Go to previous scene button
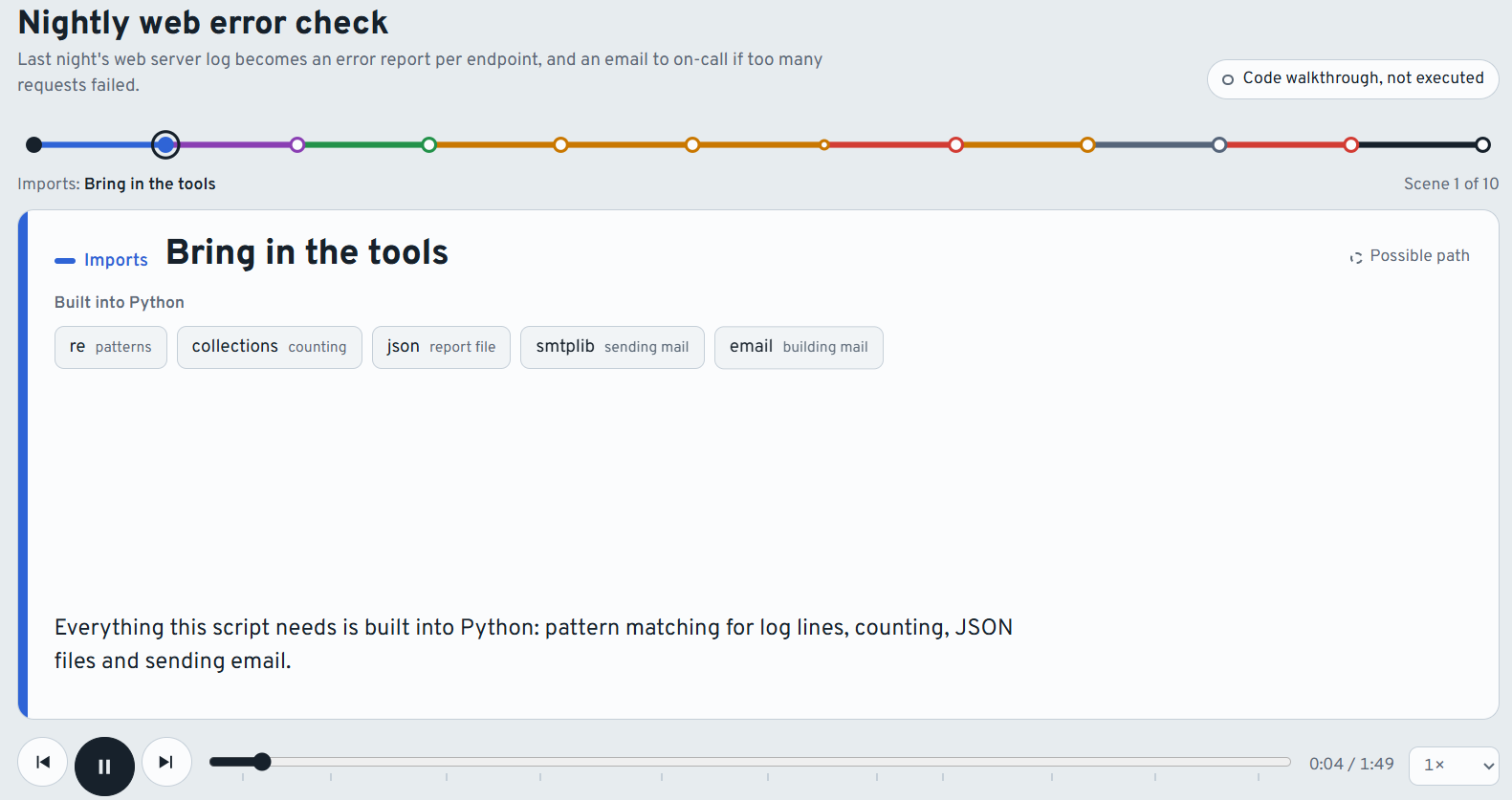Screen dimensions: 1512x800 coord(43,762)
